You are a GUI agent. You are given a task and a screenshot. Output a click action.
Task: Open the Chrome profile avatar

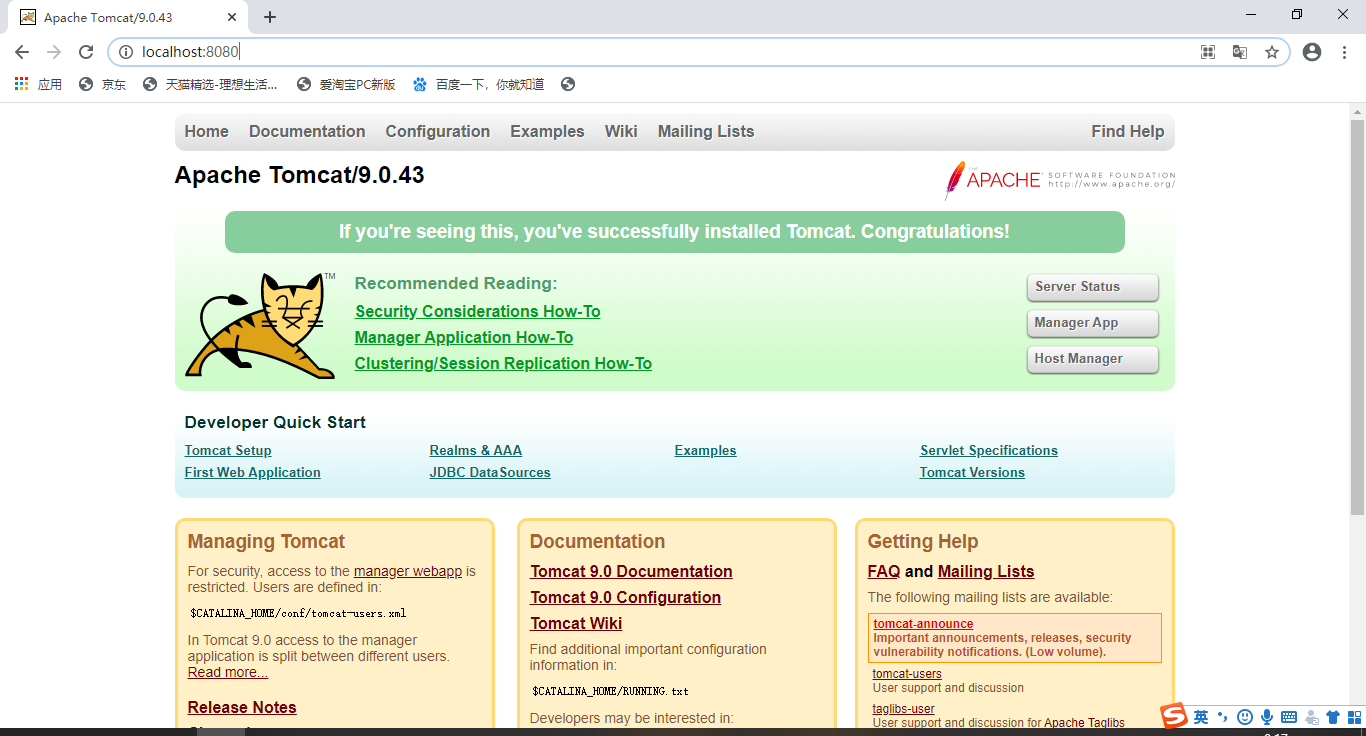[x=1312, y=52]
